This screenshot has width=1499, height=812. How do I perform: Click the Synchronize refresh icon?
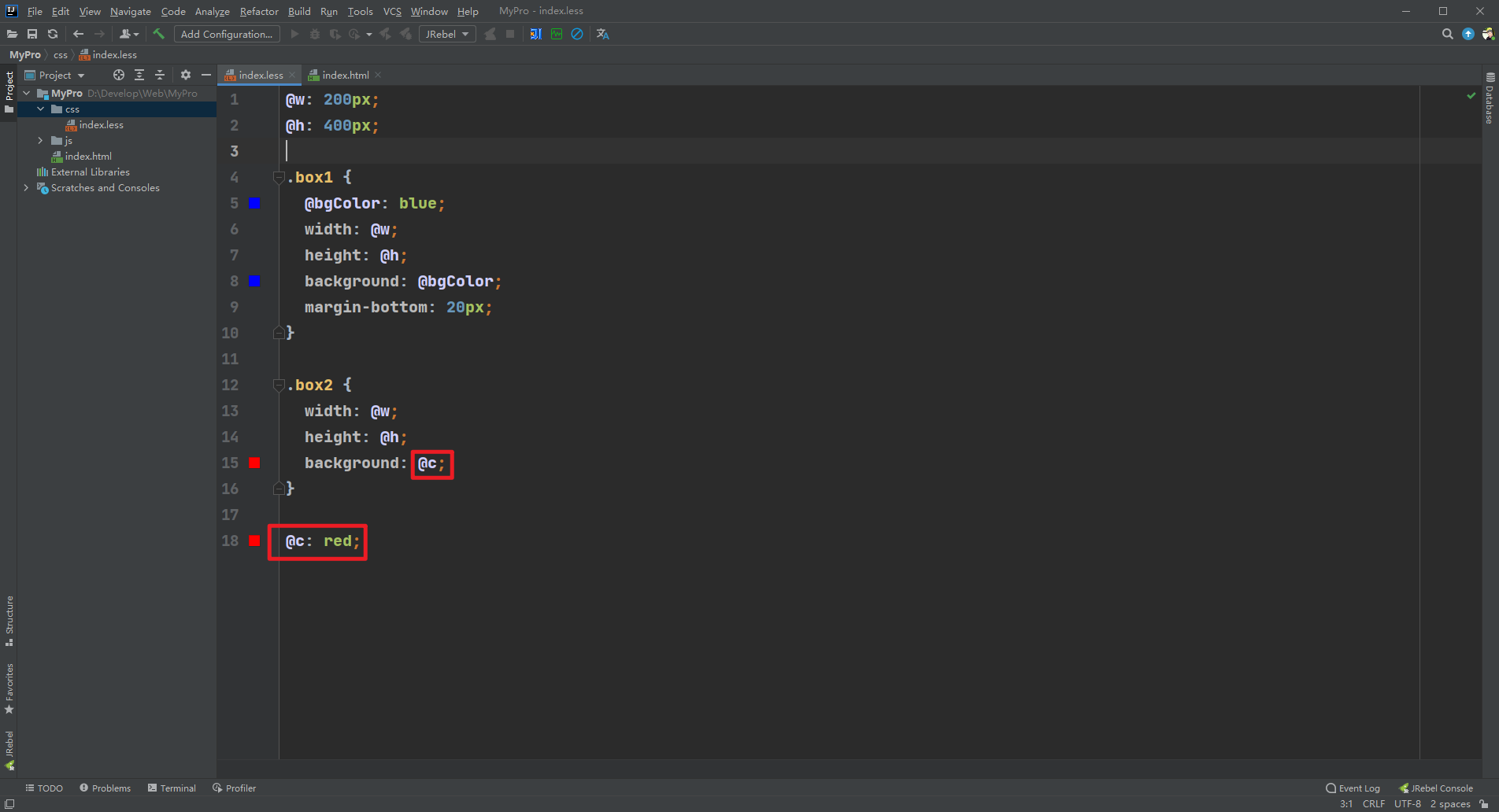53,34
